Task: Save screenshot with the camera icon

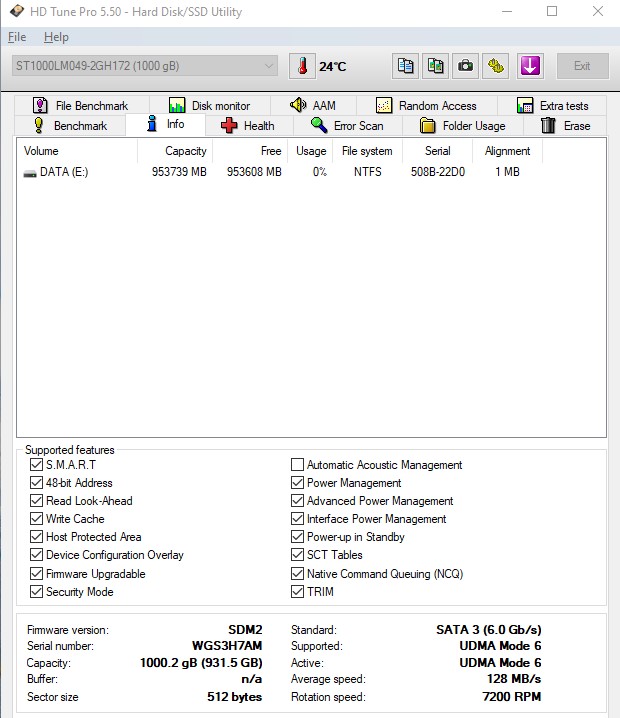Action: pyautogui.click(x=465, y=66)
